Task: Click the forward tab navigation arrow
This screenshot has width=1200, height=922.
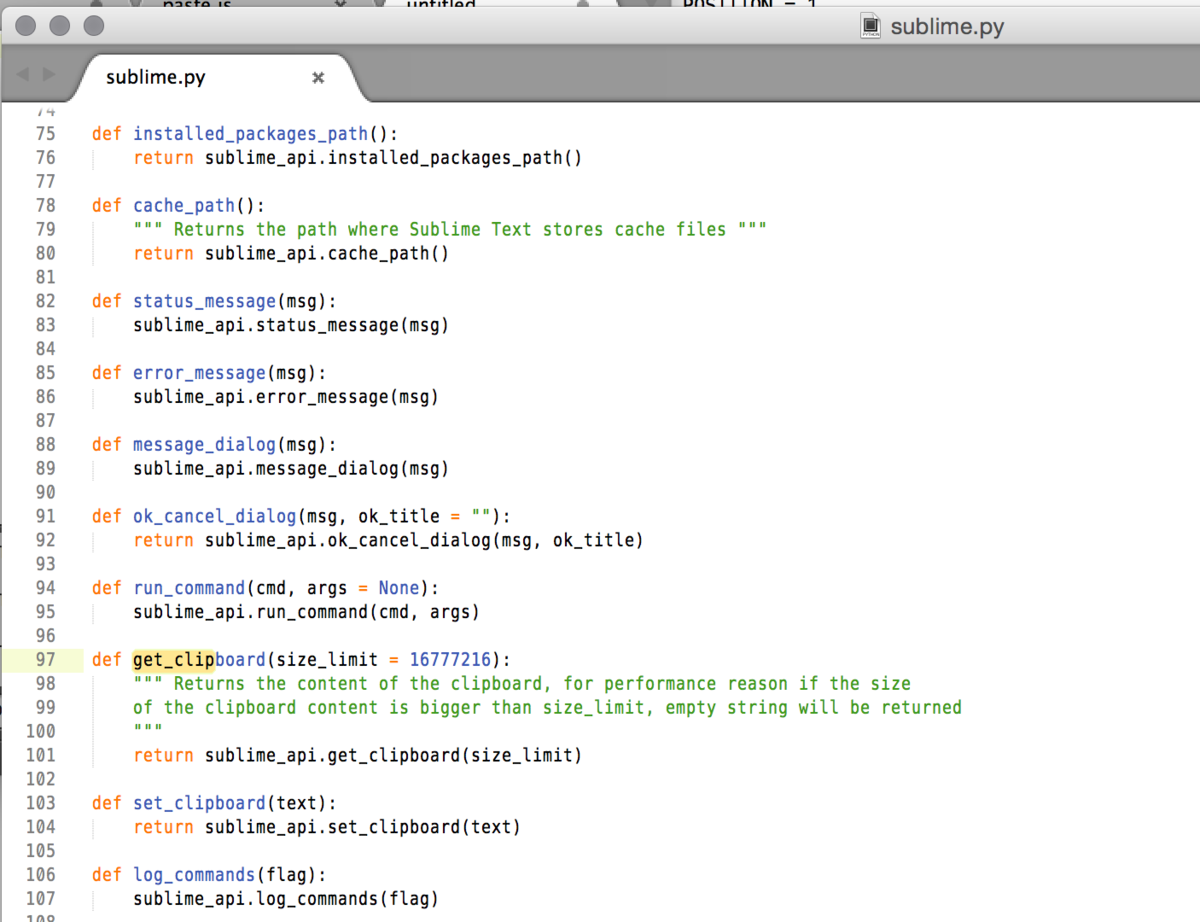Action: pos(49,74)
